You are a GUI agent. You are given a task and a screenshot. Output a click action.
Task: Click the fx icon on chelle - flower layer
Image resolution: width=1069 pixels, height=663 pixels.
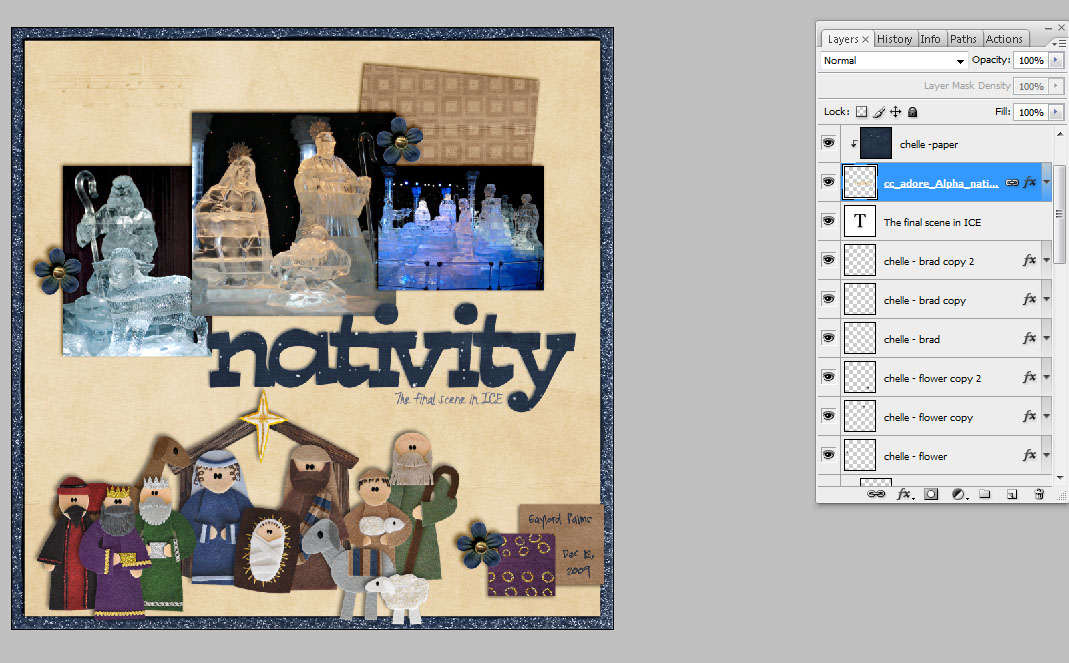tap(1029, 454)
